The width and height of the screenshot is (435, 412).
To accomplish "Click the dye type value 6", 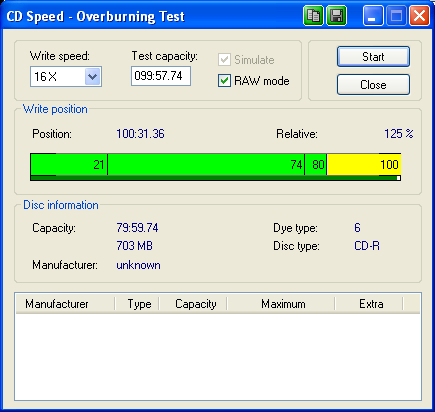I will click(x=357, y=228).
